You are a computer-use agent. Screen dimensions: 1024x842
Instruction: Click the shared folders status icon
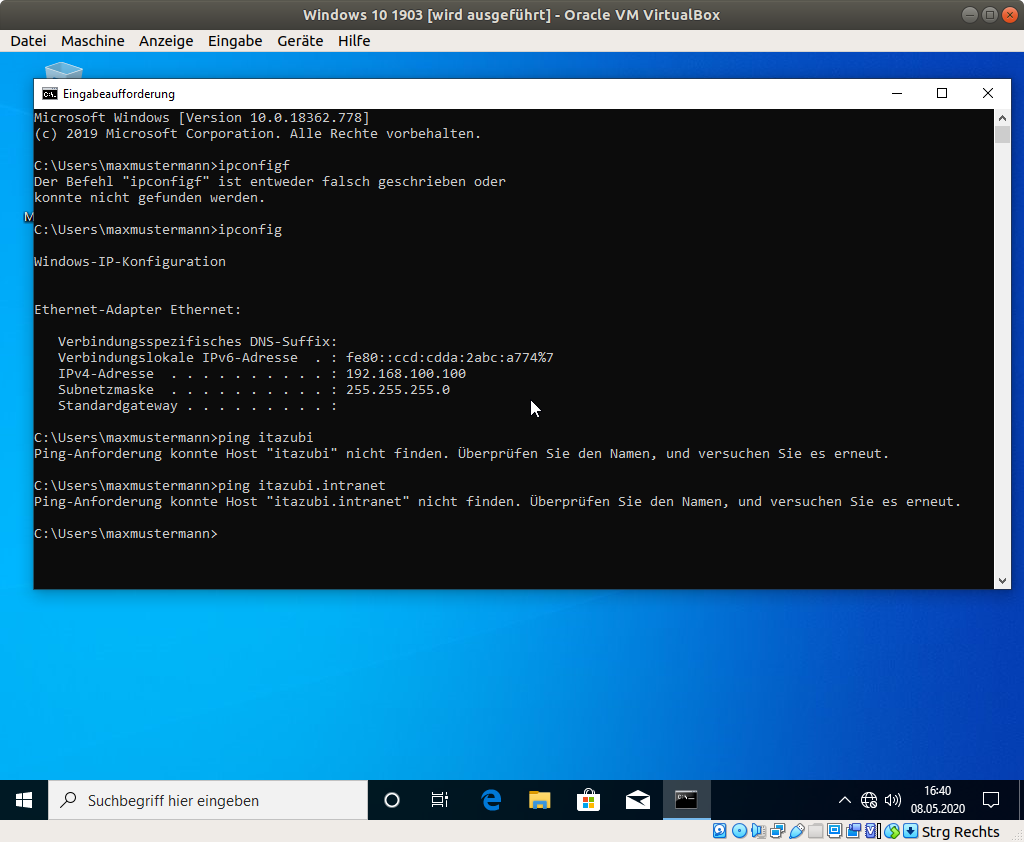[x=816, y=830]
